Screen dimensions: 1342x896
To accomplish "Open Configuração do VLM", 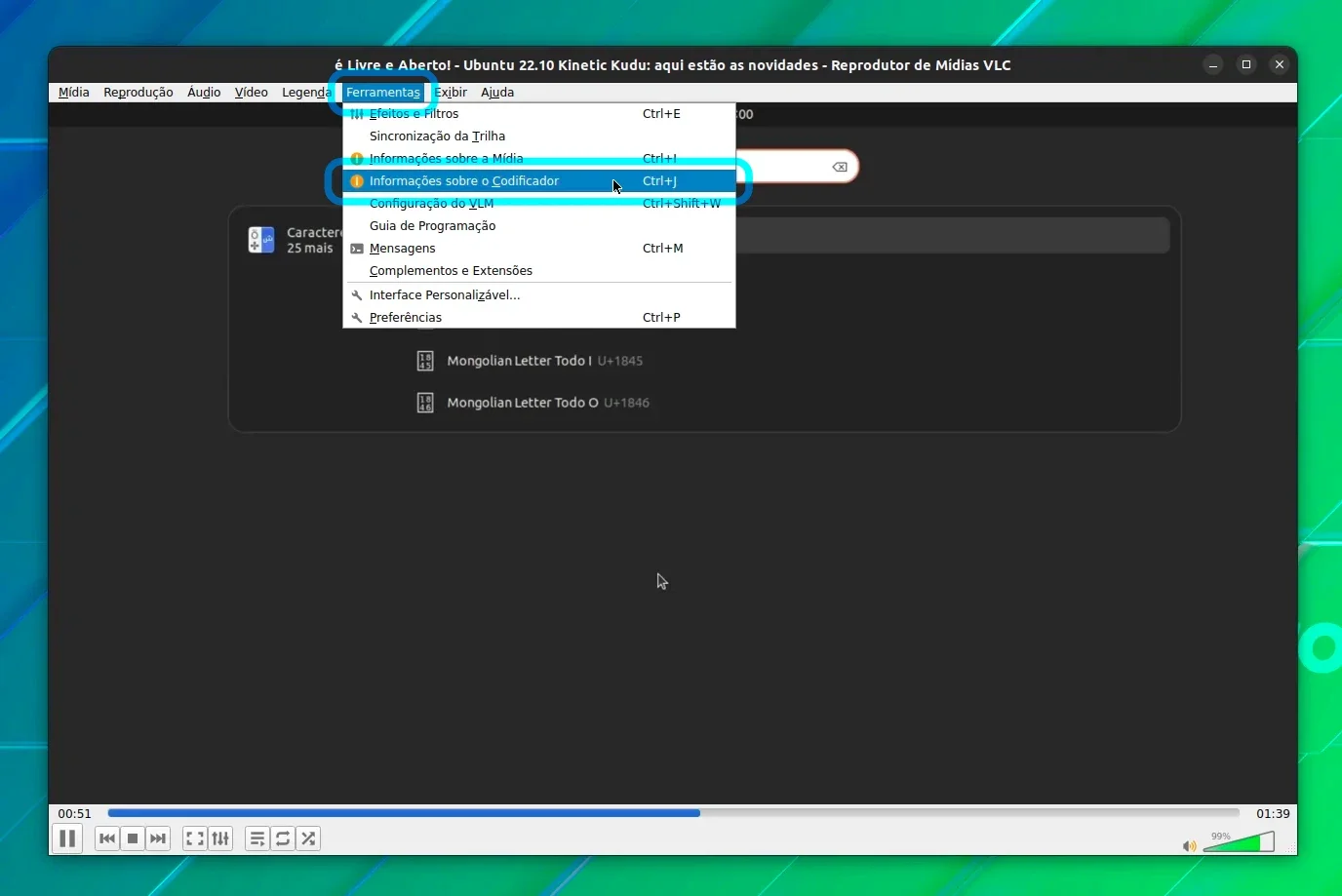I will click(x=539, y=204).
